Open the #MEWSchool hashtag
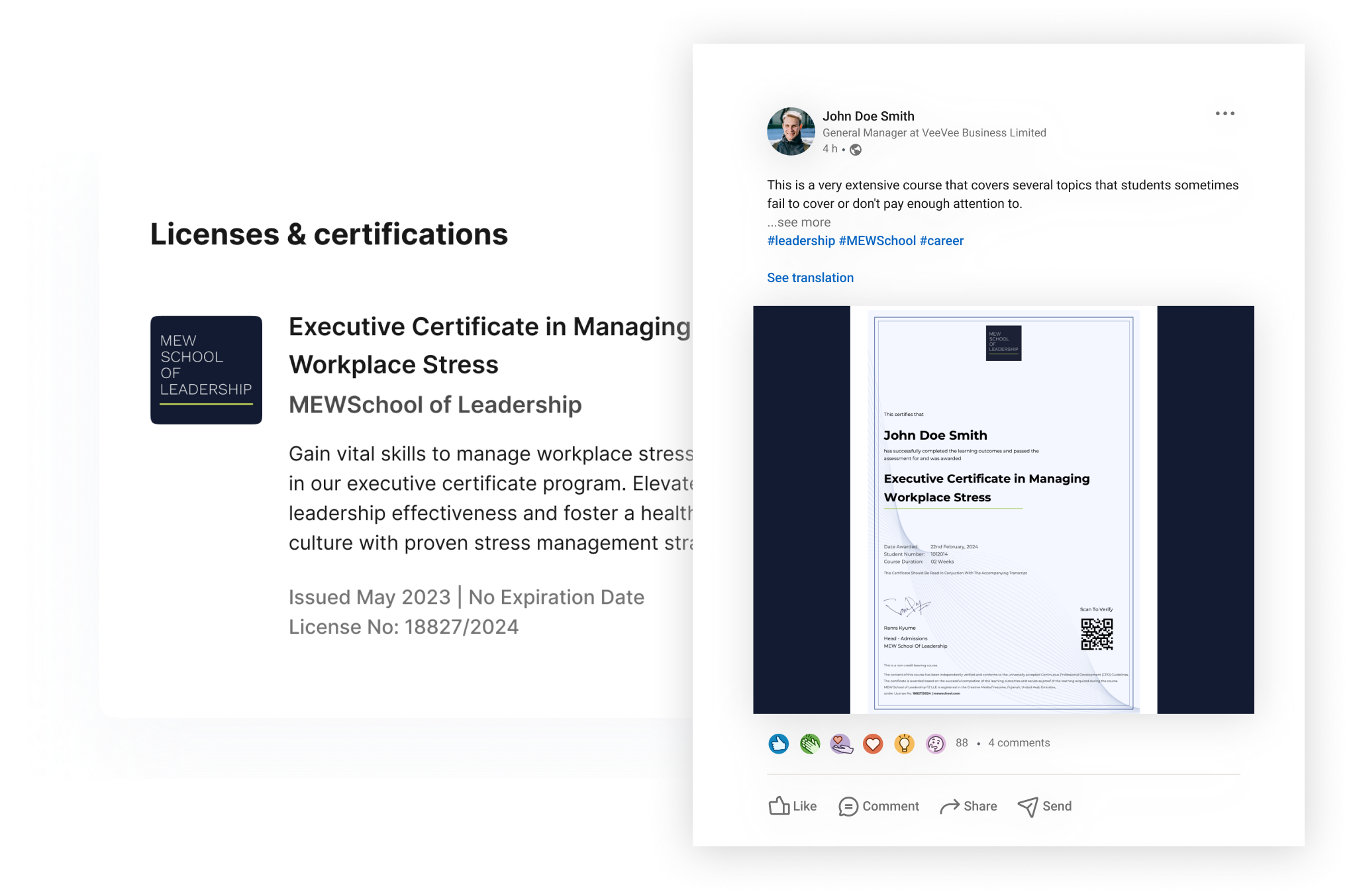Image resolution: width=1351 pixels, height=896 pixels. pyautogui.click(x=877, y=240)
